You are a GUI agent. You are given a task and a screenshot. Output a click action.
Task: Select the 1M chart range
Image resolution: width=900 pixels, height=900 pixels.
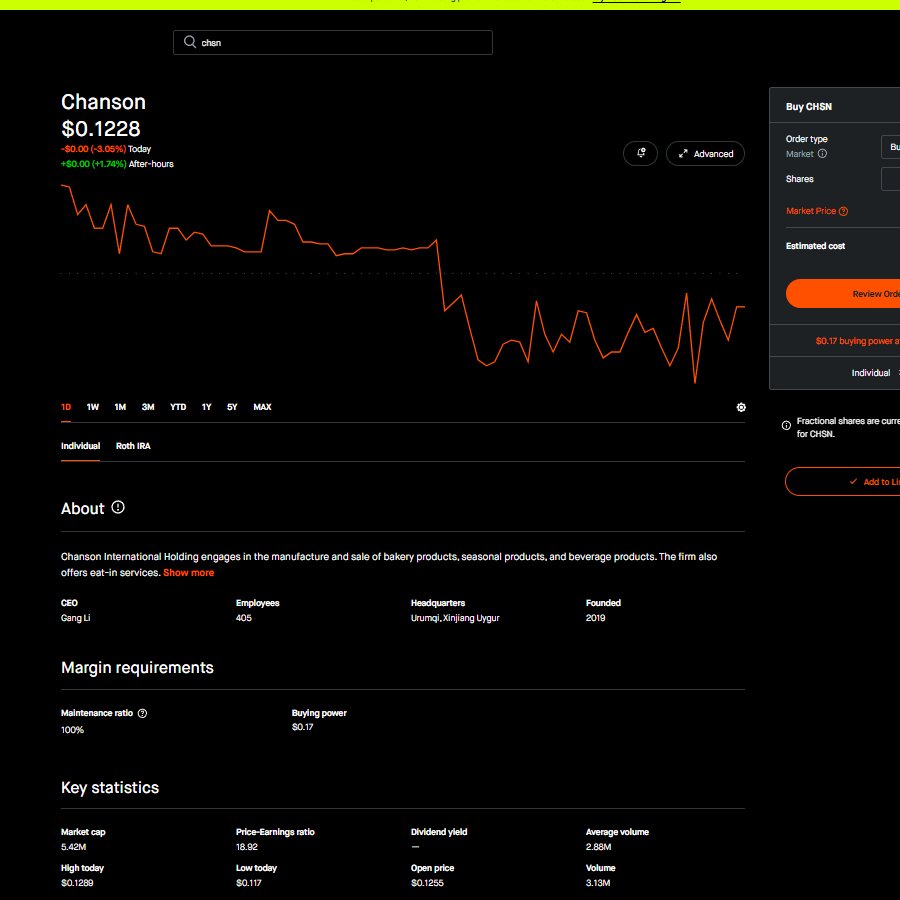click(120, 407)
